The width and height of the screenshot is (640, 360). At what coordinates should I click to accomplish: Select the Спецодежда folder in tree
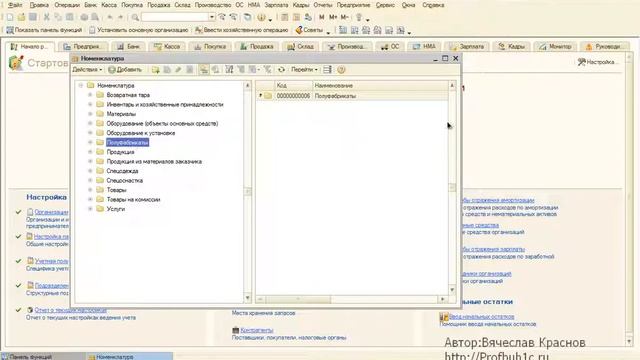(122, 171)
